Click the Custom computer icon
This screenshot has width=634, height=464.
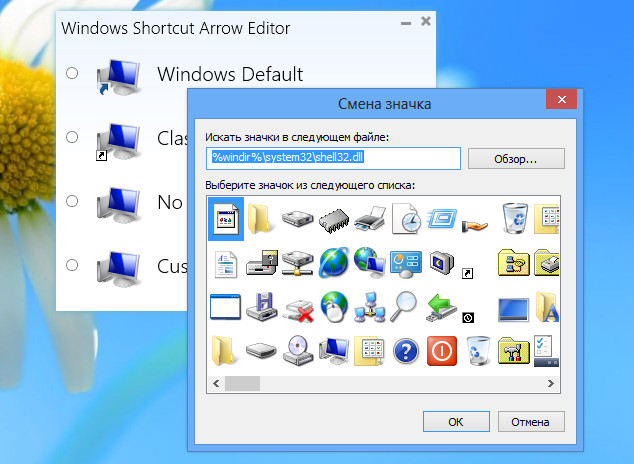tap(118, 269)
